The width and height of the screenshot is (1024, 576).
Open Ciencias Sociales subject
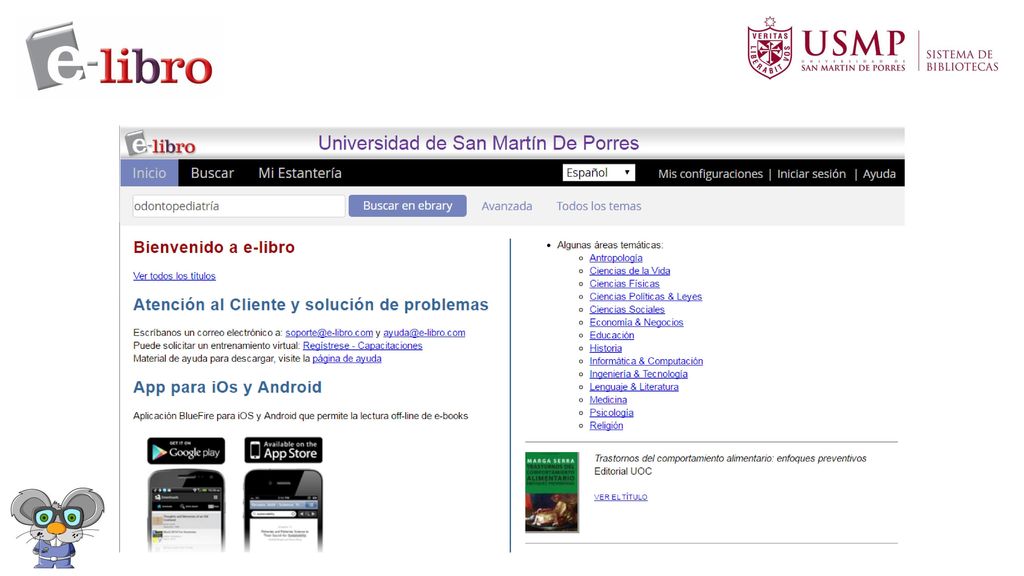coord(627,310)
